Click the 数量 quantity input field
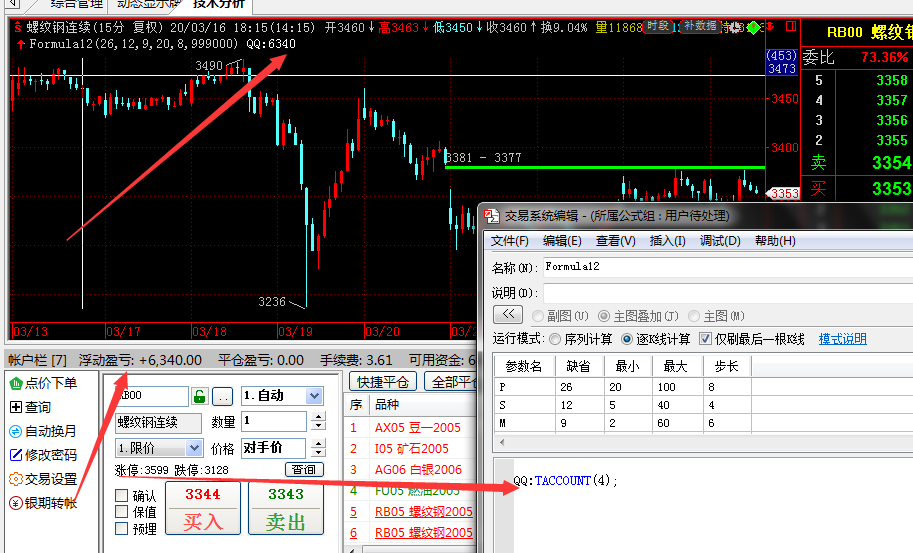Viewport: 913px width, 553px height. [274, 421]
